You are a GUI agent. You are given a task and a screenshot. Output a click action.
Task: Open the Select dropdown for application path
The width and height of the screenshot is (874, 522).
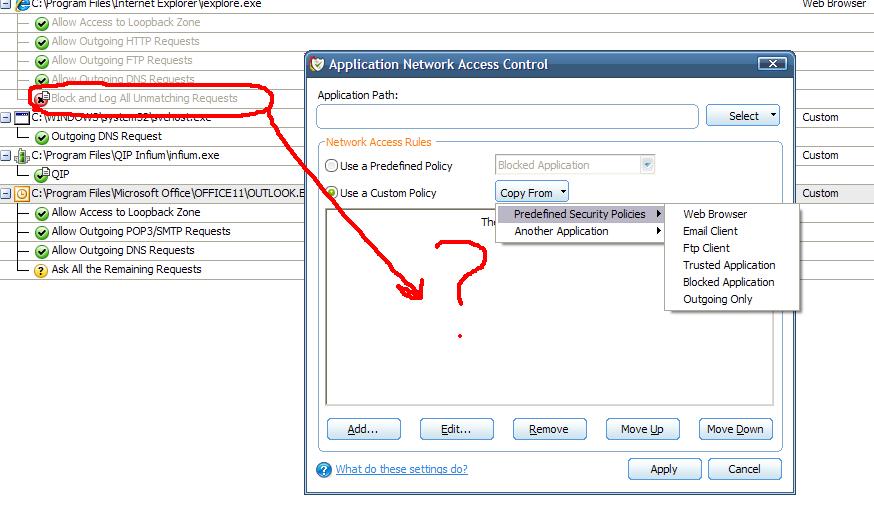742,116
